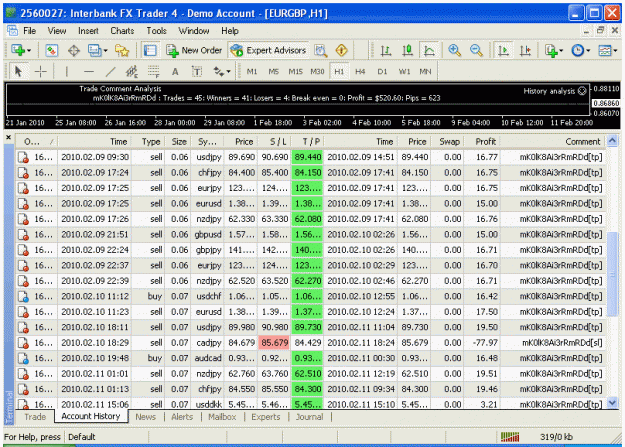The height and width of the screenshot is (447, 625).
Task: Expand the Profiles dropdown arrow
Action: tap(105, 51)
